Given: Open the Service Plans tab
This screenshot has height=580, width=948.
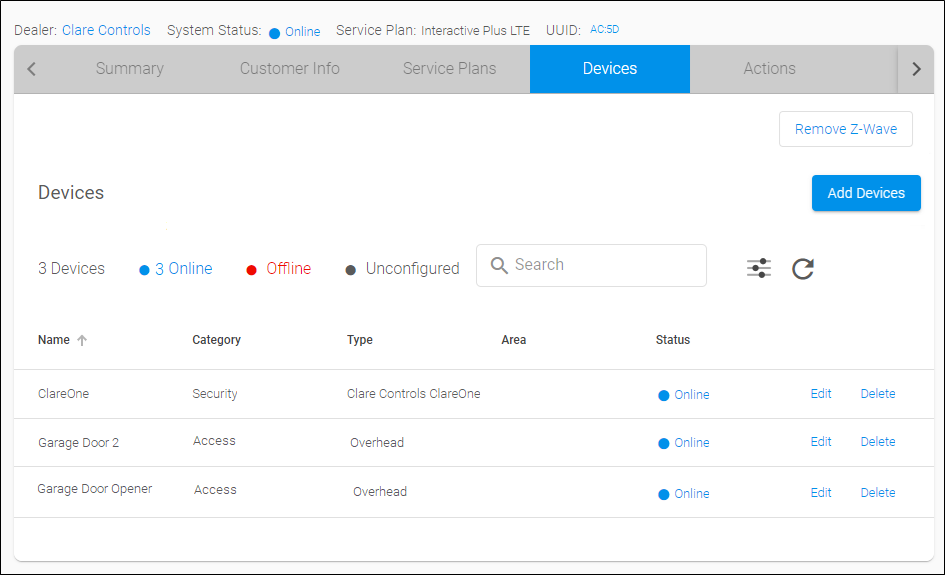Looking at the screenshot, I should point(449,69).
